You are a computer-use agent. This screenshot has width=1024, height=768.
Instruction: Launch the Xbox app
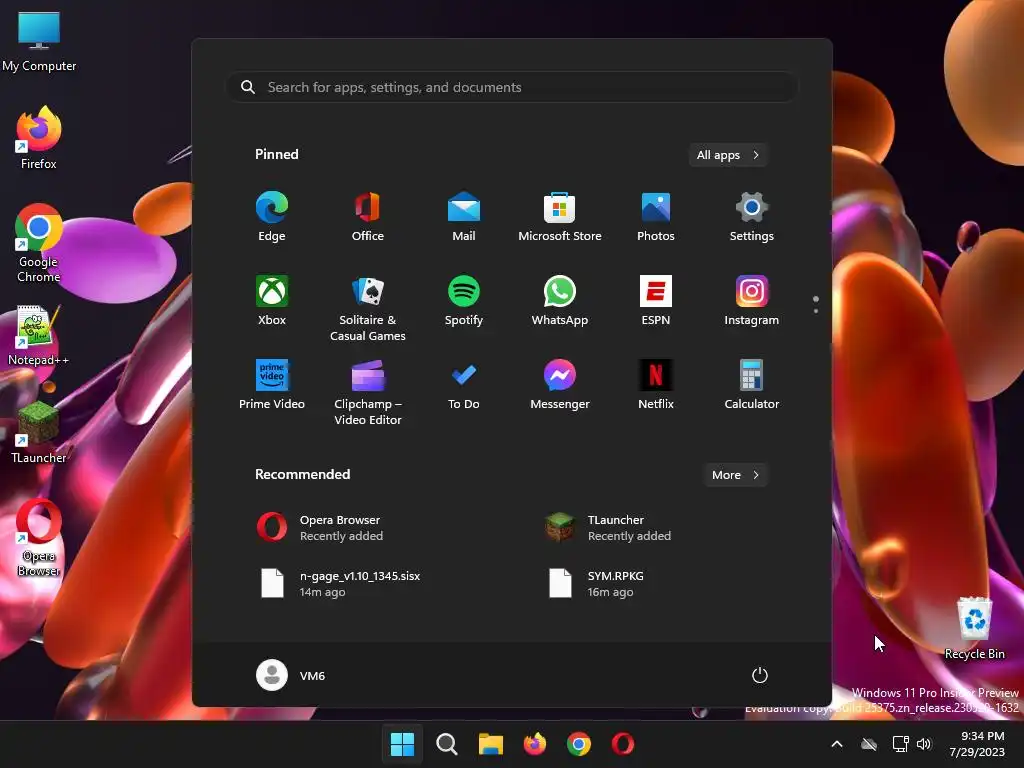click(x=272, y=301)
